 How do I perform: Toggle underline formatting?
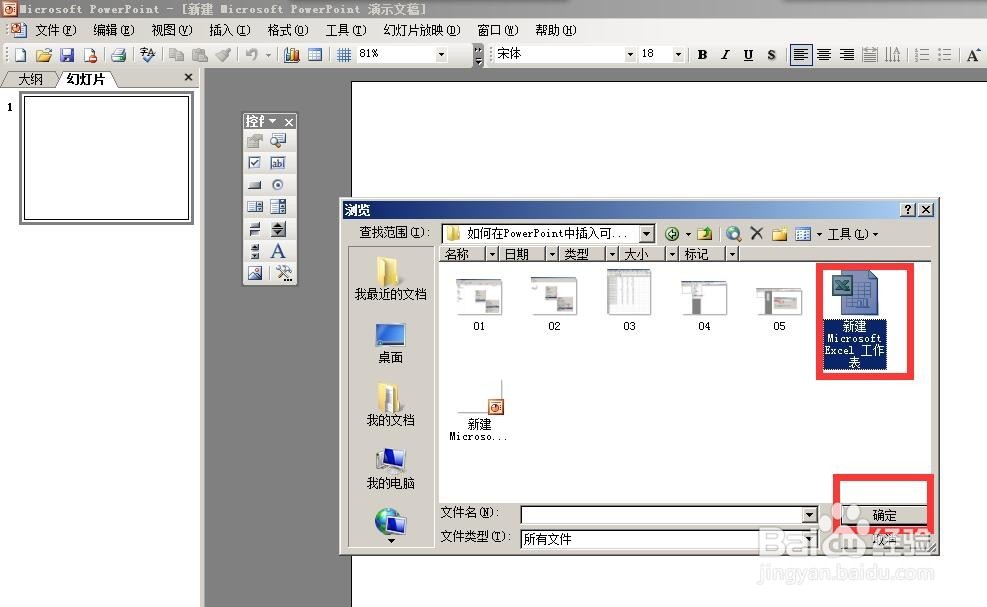(x=748, y=55)
